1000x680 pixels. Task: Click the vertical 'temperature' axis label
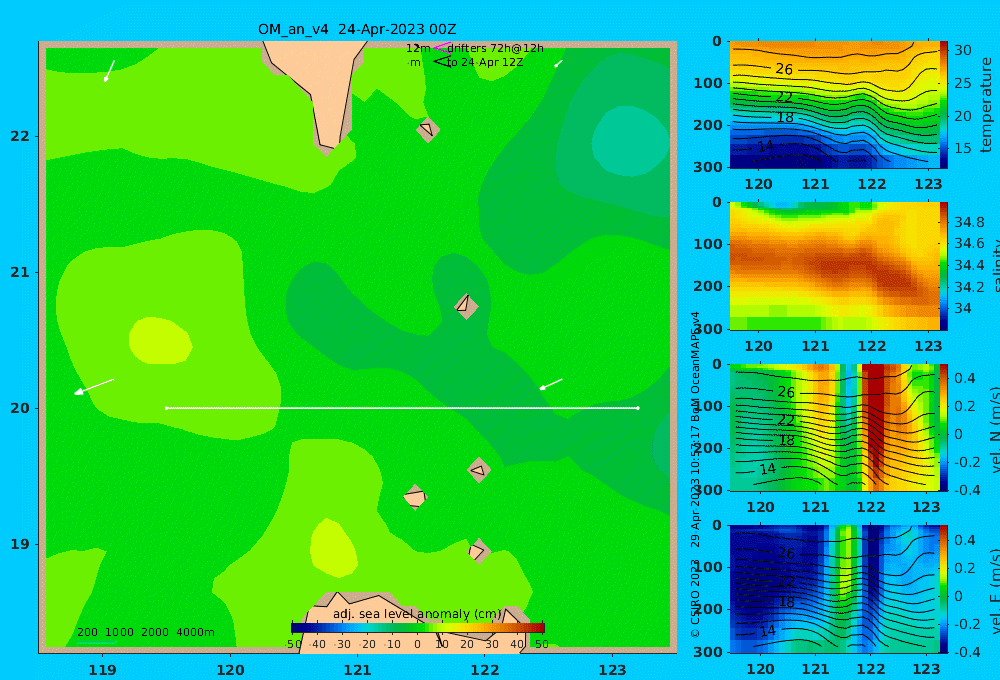pyautogui.click(x=986, y=105)
